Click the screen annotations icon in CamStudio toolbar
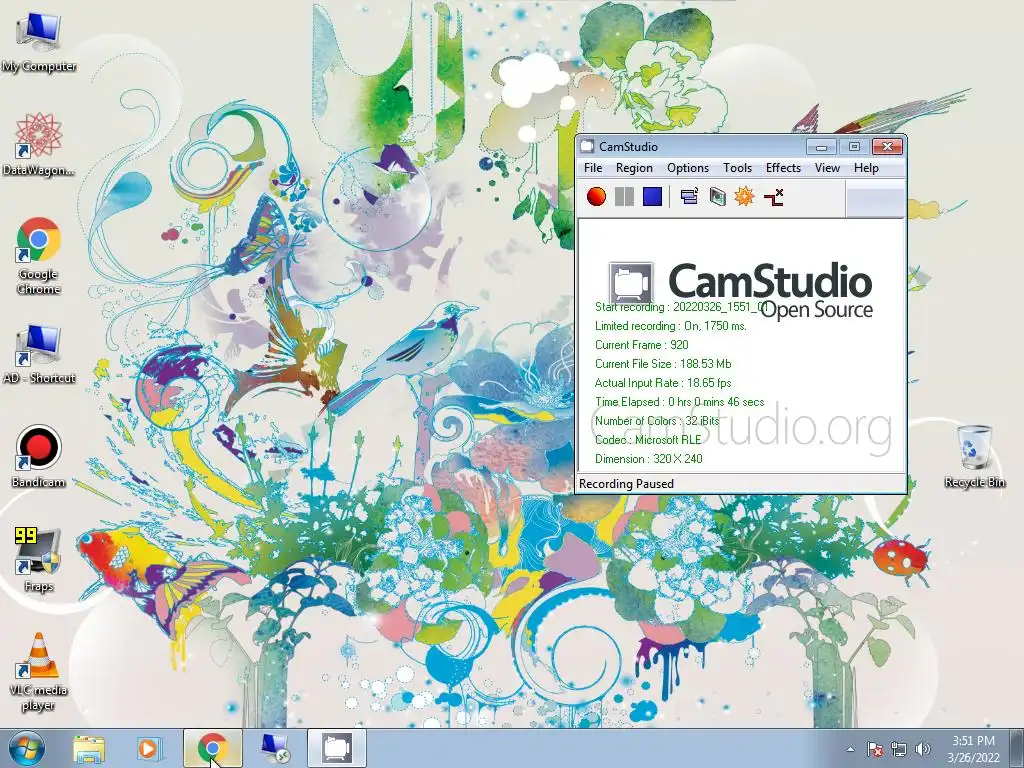Image resolution: width=1024 pixels, height=768 pixels. [717, 197]
